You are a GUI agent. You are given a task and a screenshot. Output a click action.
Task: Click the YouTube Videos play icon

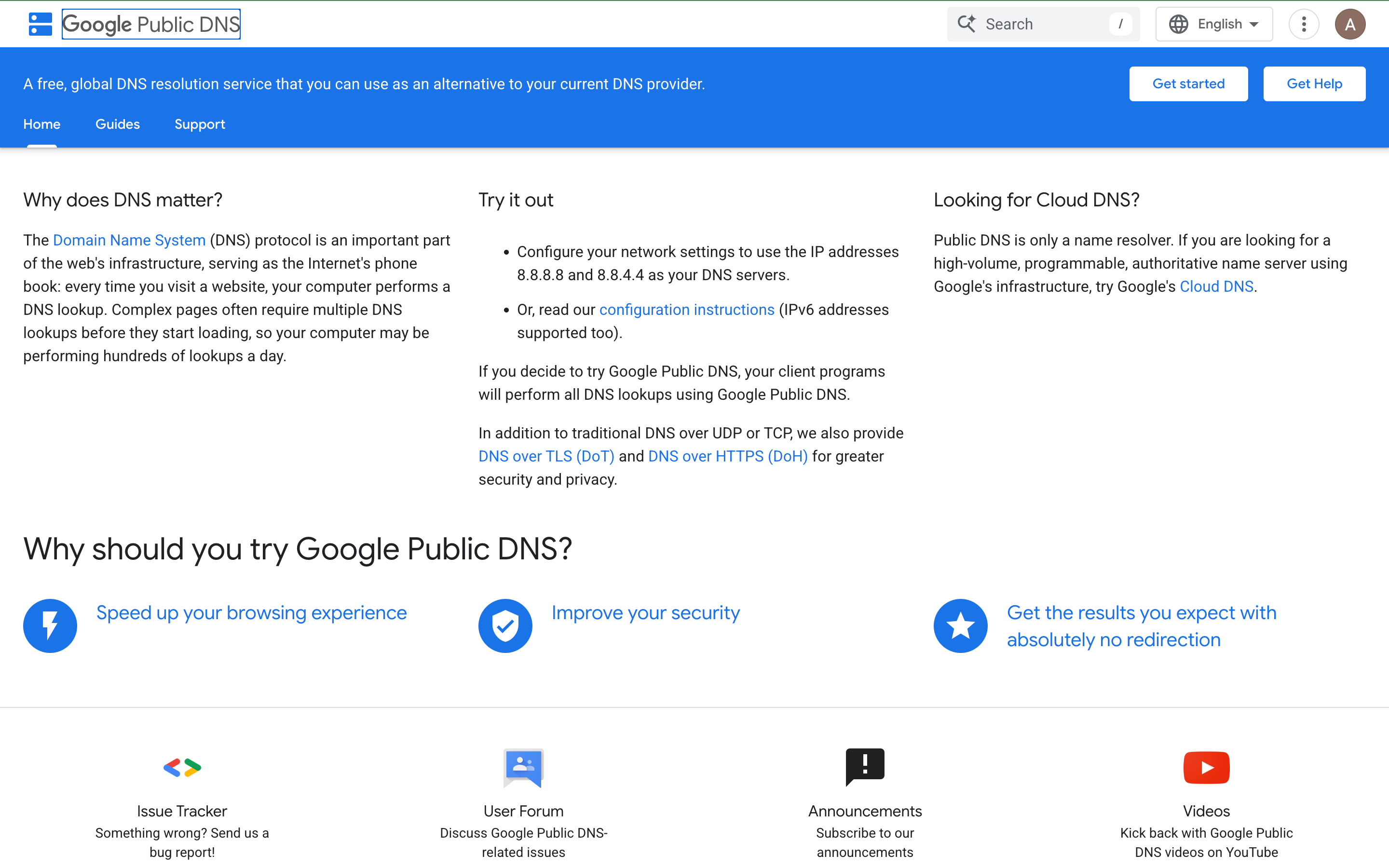(x=1207, y=768)
